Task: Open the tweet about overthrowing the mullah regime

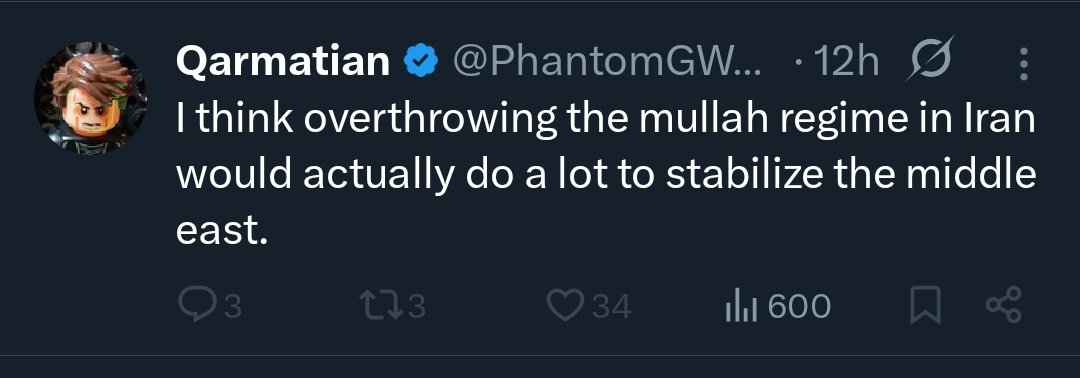Action: click(x=606, y=177)
